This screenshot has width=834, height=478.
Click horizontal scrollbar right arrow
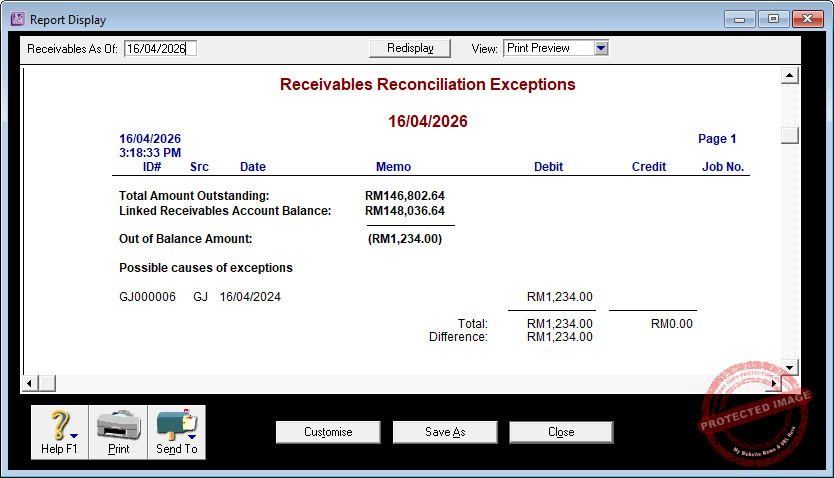[x=773, y=383]
